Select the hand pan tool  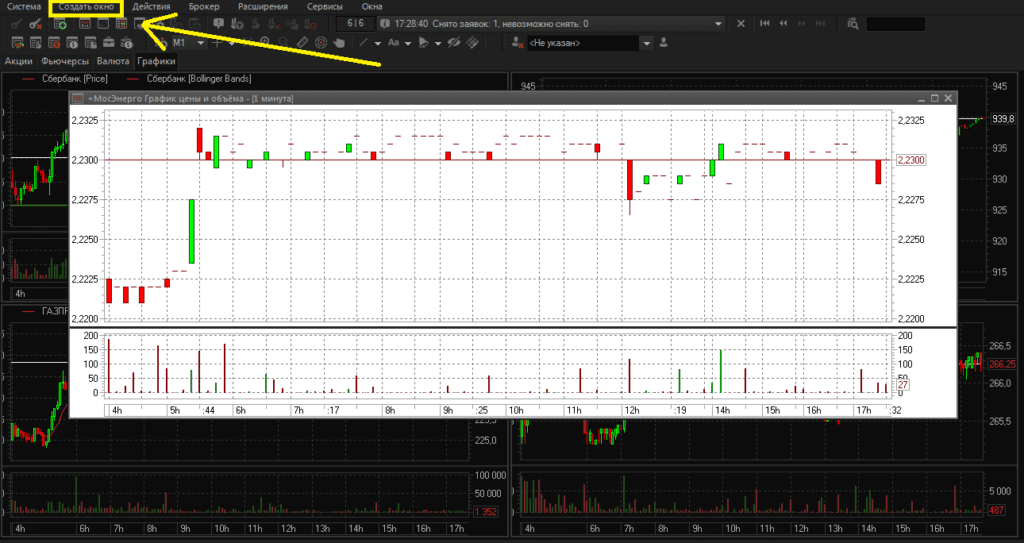pos(338,43)
